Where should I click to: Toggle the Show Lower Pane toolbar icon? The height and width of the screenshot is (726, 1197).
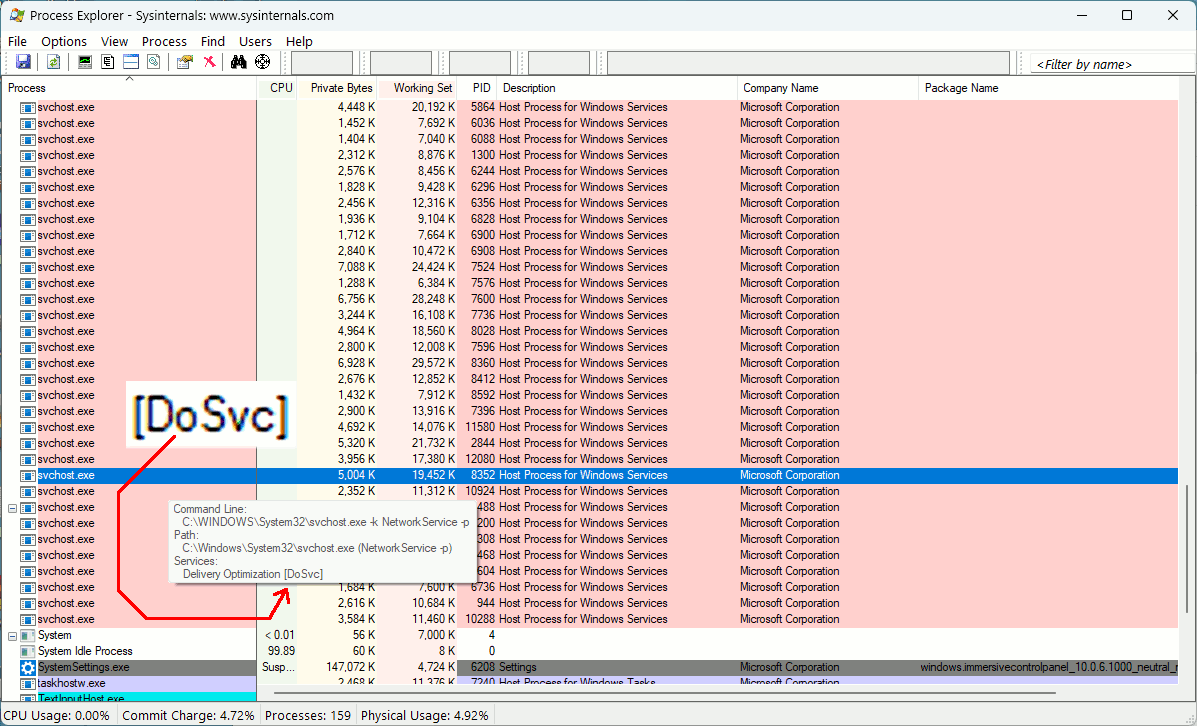coord(131,62)
